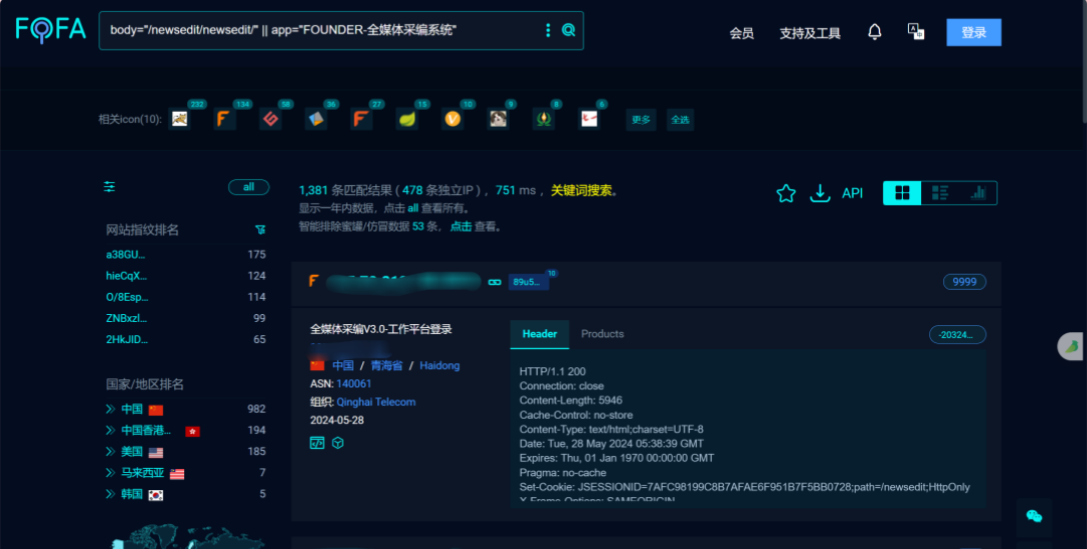Screen dimensions: 1087x549
Task: Toggle the sidebar 'all' pill
Action: click(248, 186)
